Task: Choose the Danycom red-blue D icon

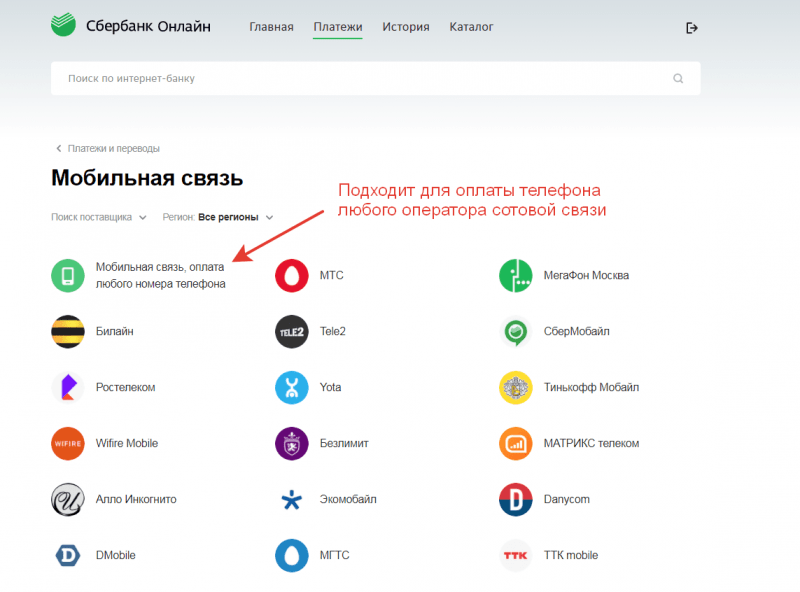Action: click(516, 500)
